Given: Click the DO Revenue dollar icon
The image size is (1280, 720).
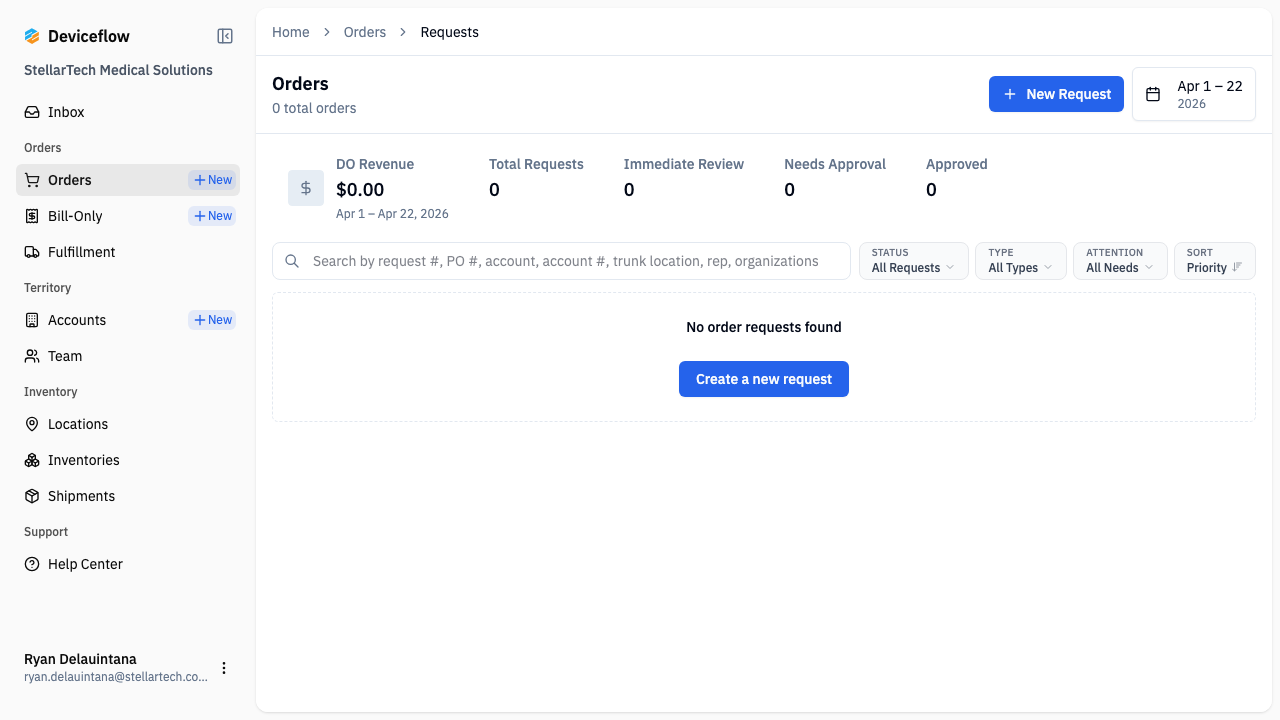Looking at the screenshot, I should click(x=306, y=188).
